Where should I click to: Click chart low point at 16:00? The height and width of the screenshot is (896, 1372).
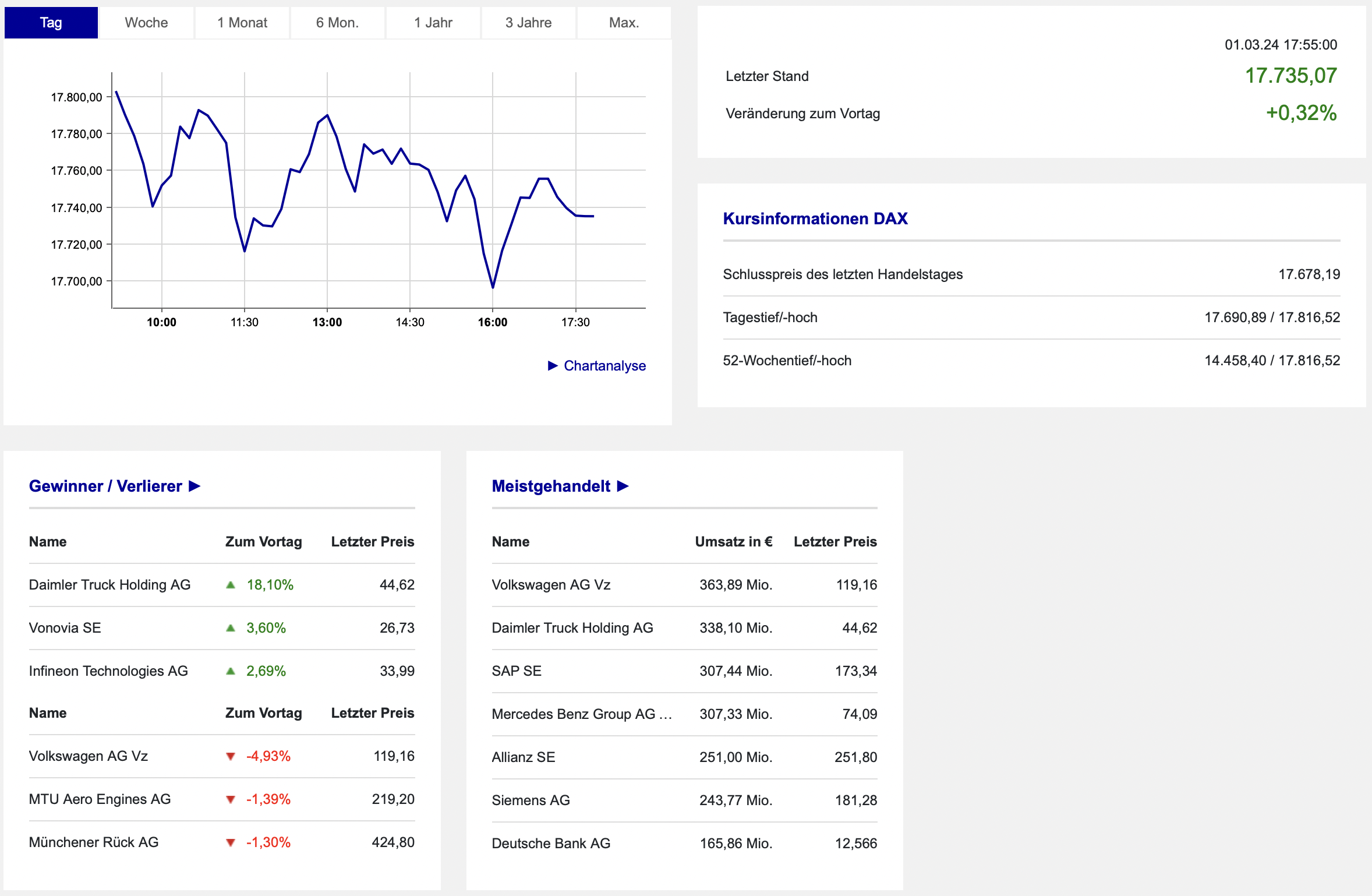coord(493,287)
